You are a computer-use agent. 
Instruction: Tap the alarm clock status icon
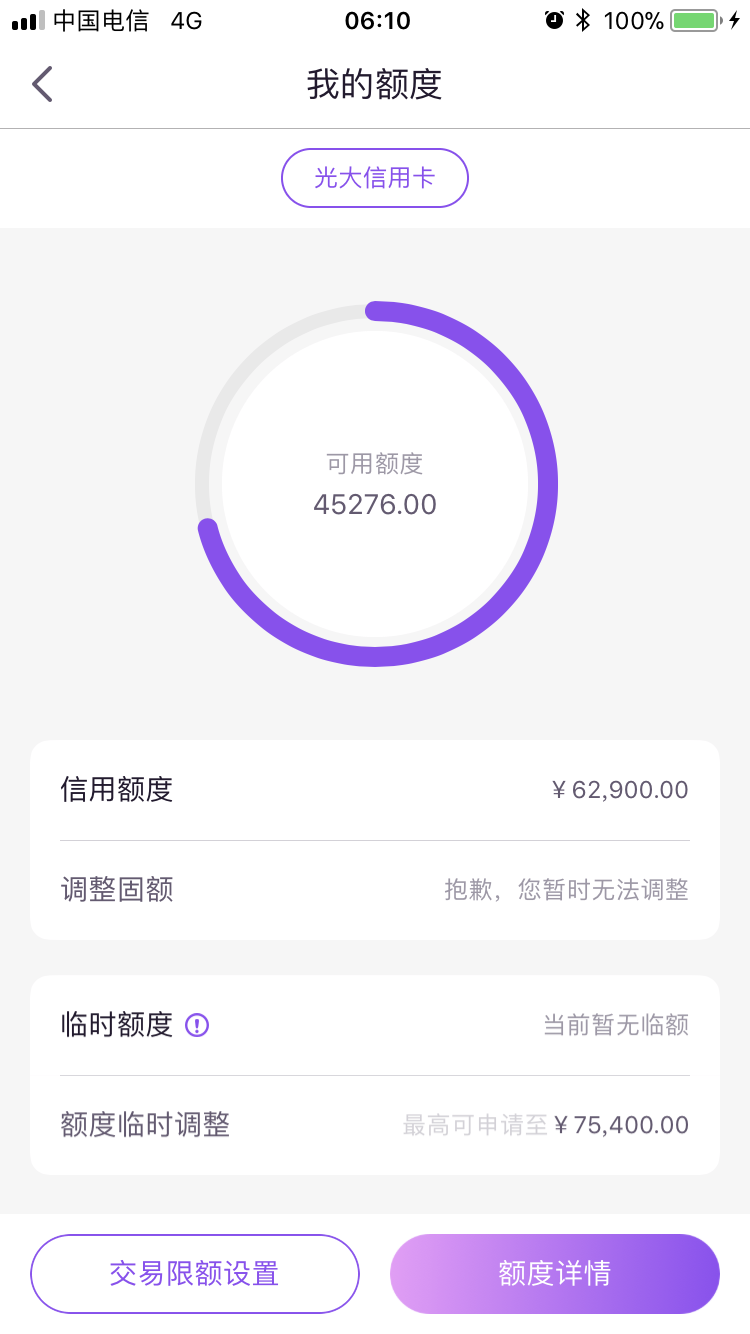(554, 20)
